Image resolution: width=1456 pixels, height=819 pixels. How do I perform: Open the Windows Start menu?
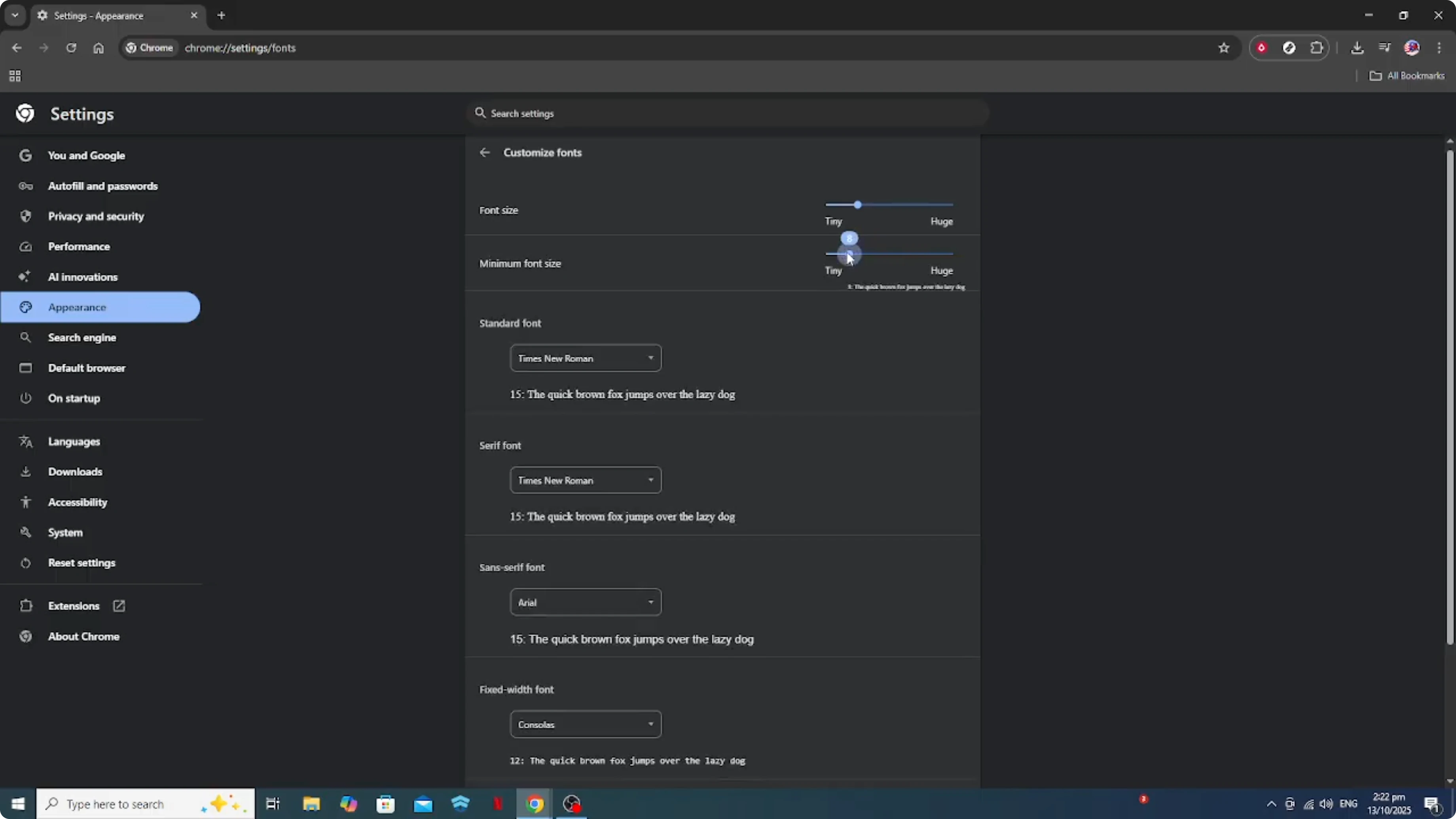coord(18,804)
